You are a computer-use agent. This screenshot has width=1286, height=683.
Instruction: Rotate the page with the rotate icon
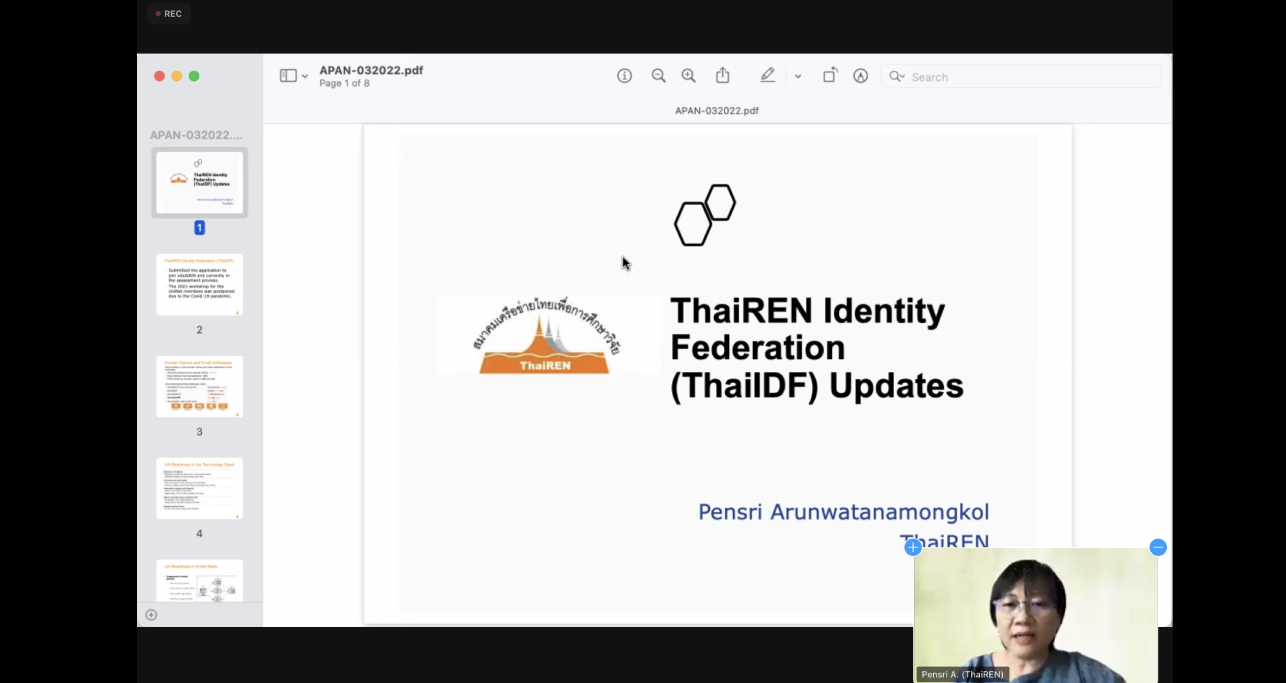coord(830,76)
